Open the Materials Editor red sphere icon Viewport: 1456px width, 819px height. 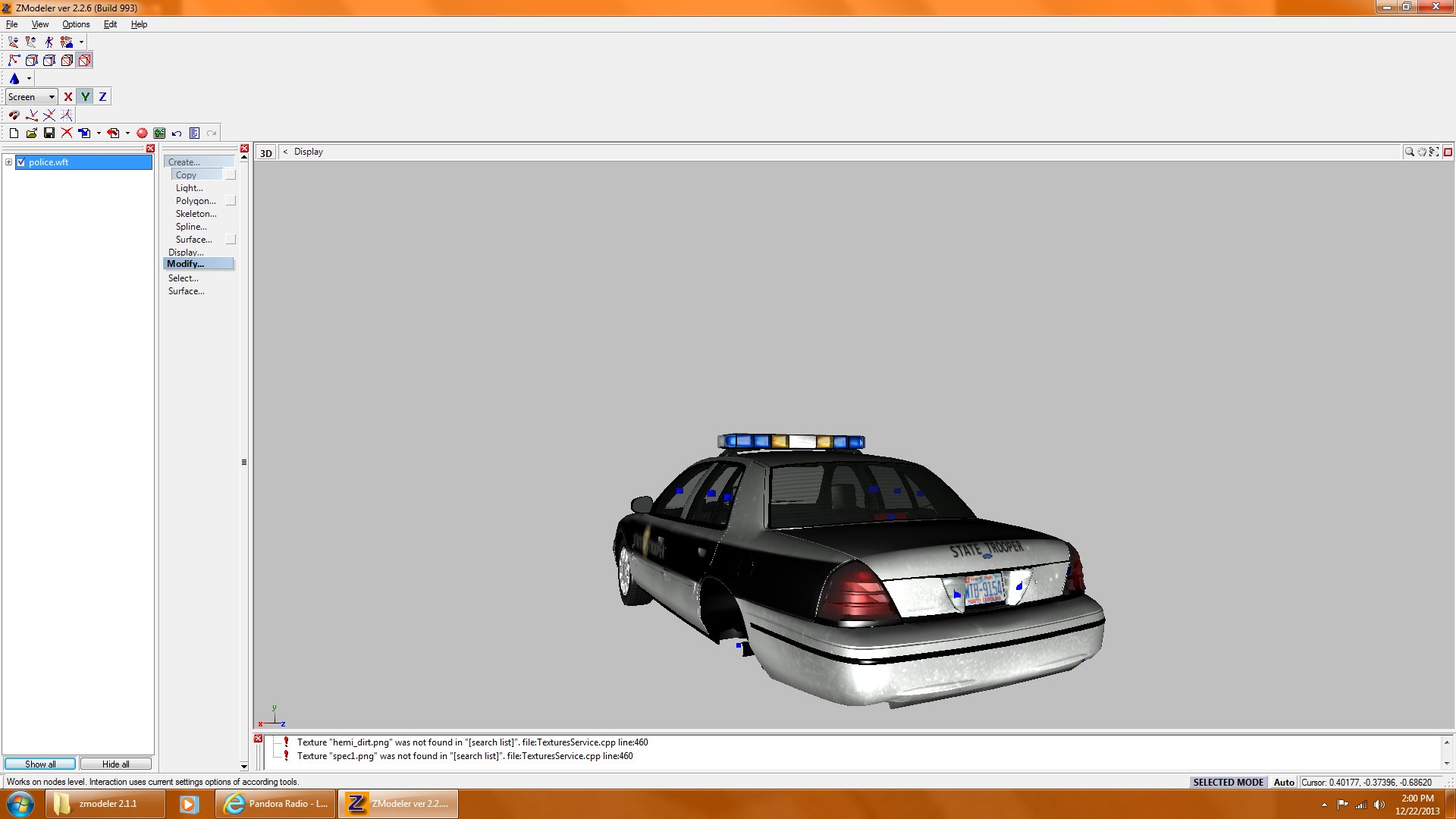tap(142, 133)
